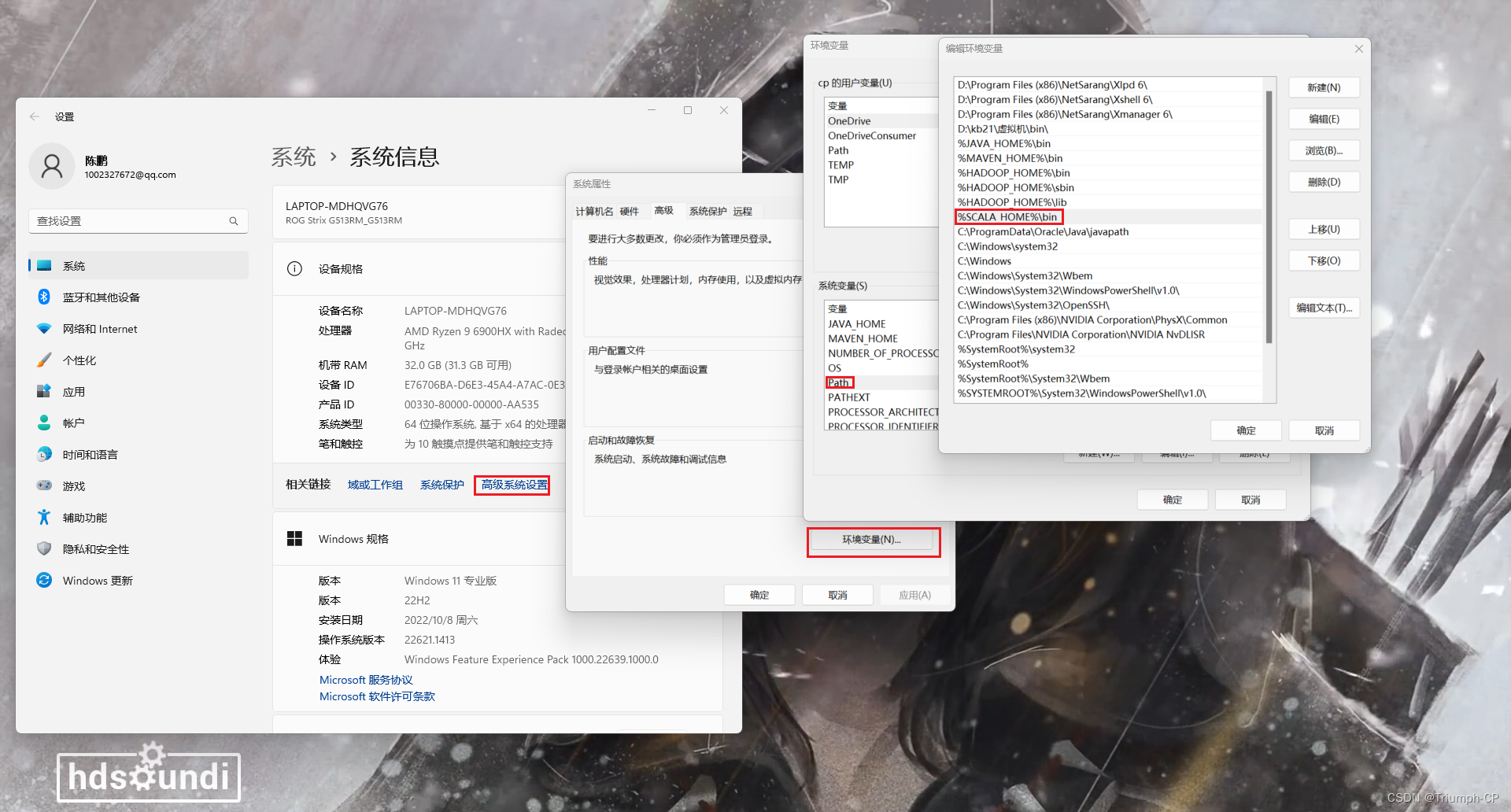Select MAVEN_HOME system variable

(881, 339)
